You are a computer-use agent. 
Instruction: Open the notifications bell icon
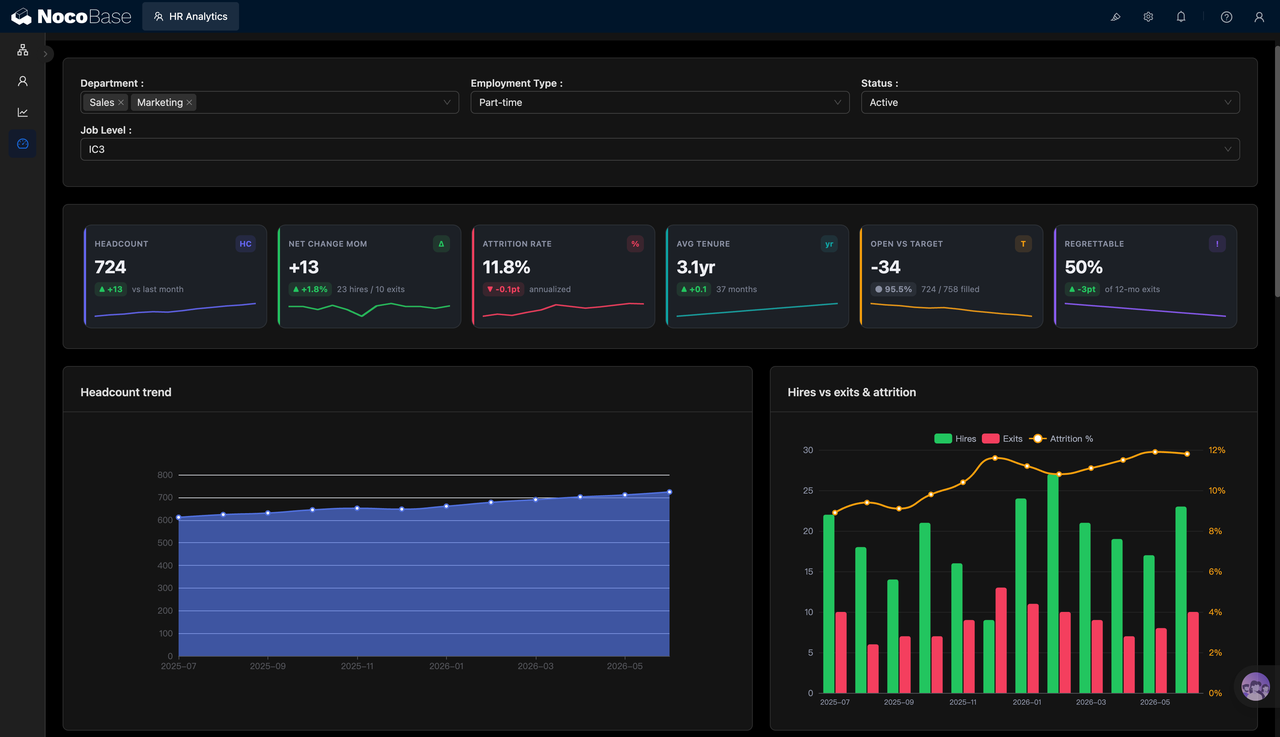click(1181, 17)
